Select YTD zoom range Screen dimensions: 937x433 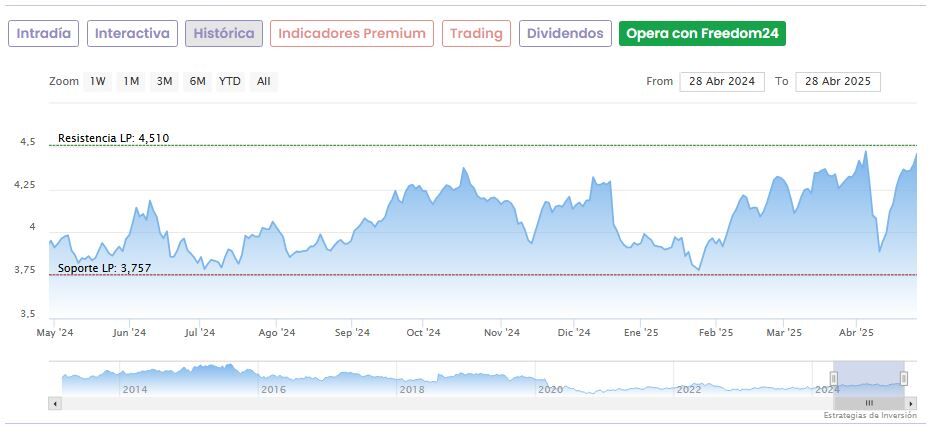point(230,82)
